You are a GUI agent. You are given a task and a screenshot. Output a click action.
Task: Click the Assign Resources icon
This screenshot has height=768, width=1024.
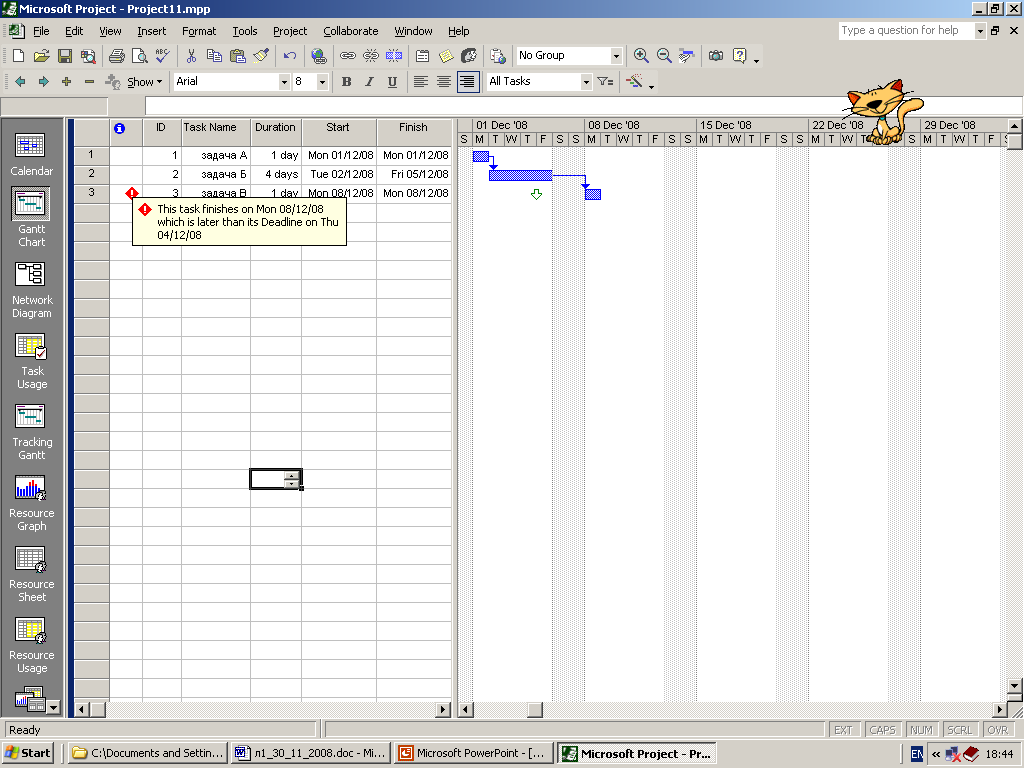coord(469,56)
